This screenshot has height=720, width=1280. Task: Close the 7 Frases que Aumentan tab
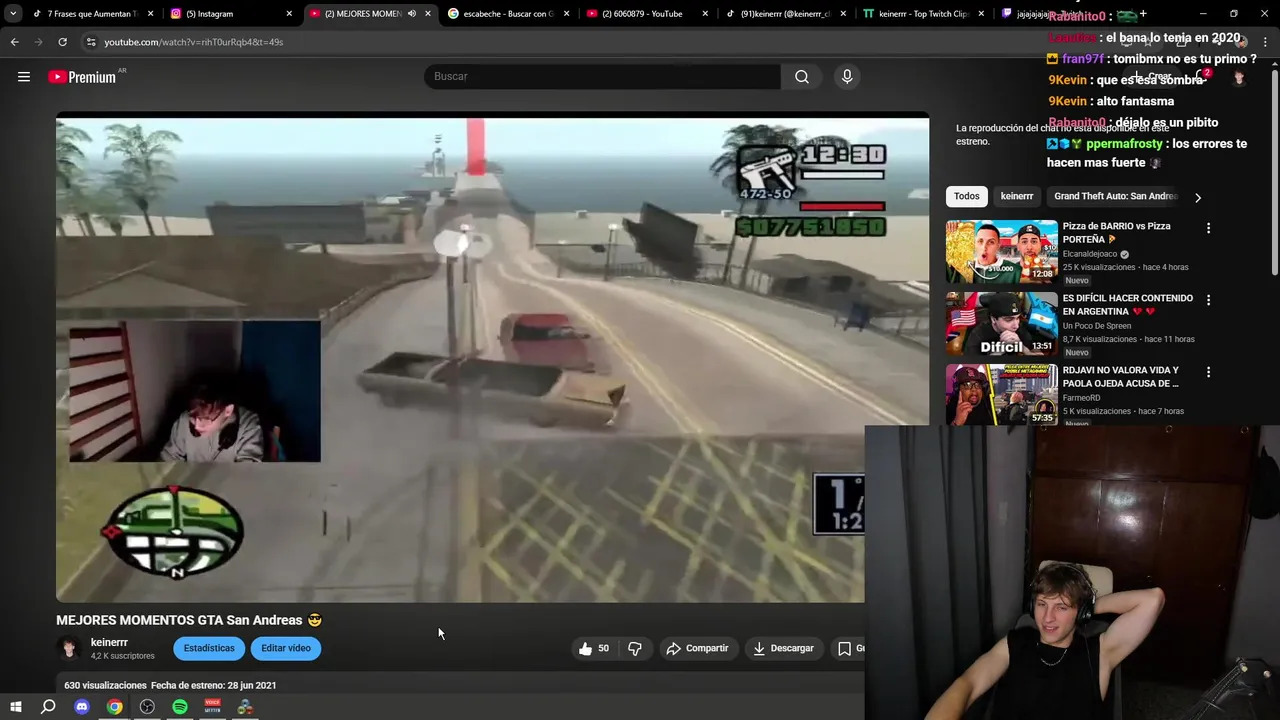click(151, 14)
